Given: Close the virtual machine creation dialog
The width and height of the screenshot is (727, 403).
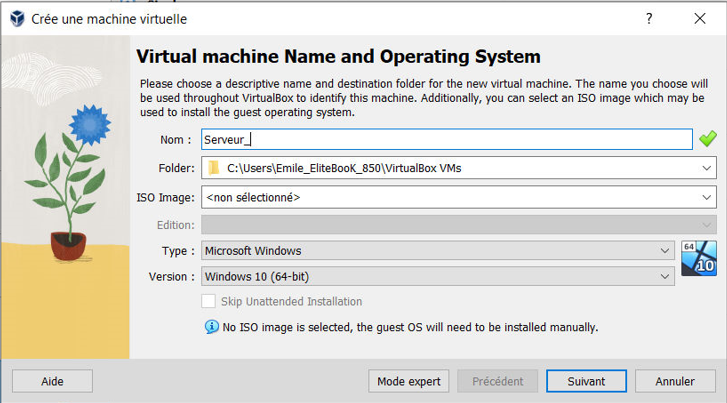Looking at the screenshot, I should (700, 19).
